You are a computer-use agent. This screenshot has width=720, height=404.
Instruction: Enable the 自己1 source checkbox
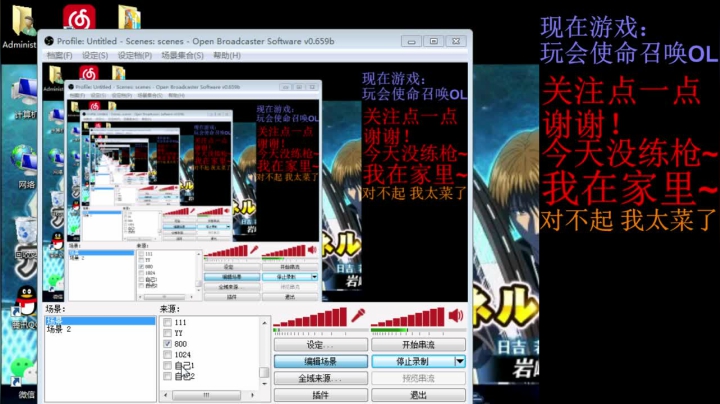pyautogui.click(x=168, y=365)
